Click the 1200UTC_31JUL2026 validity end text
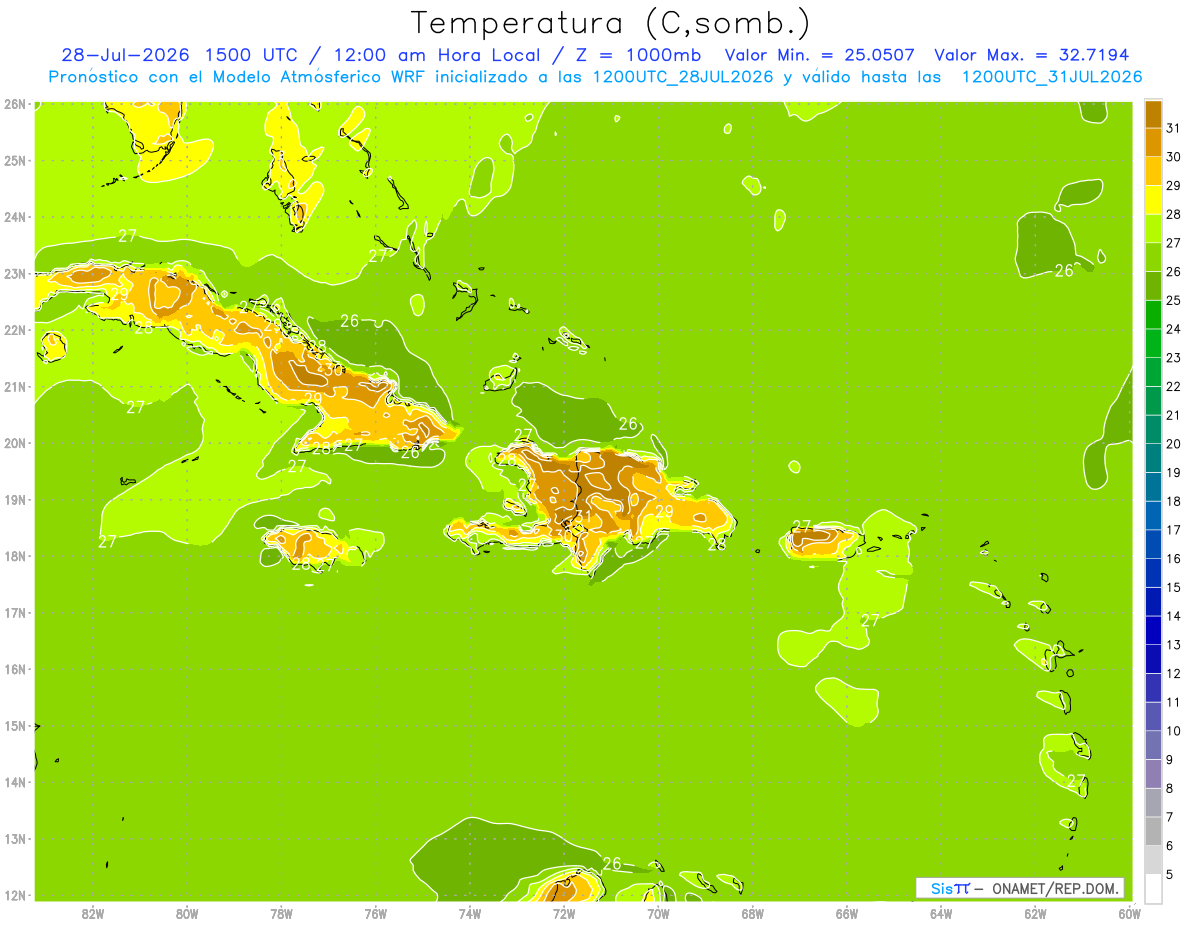 (x=1052, y=76)
